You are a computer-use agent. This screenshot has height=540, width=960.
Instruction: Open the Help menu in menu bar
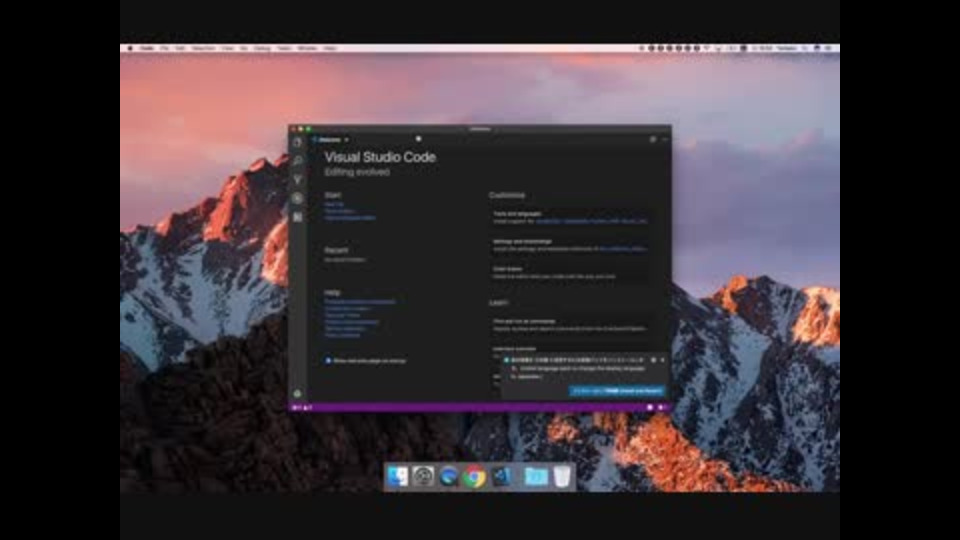[330, 48]
